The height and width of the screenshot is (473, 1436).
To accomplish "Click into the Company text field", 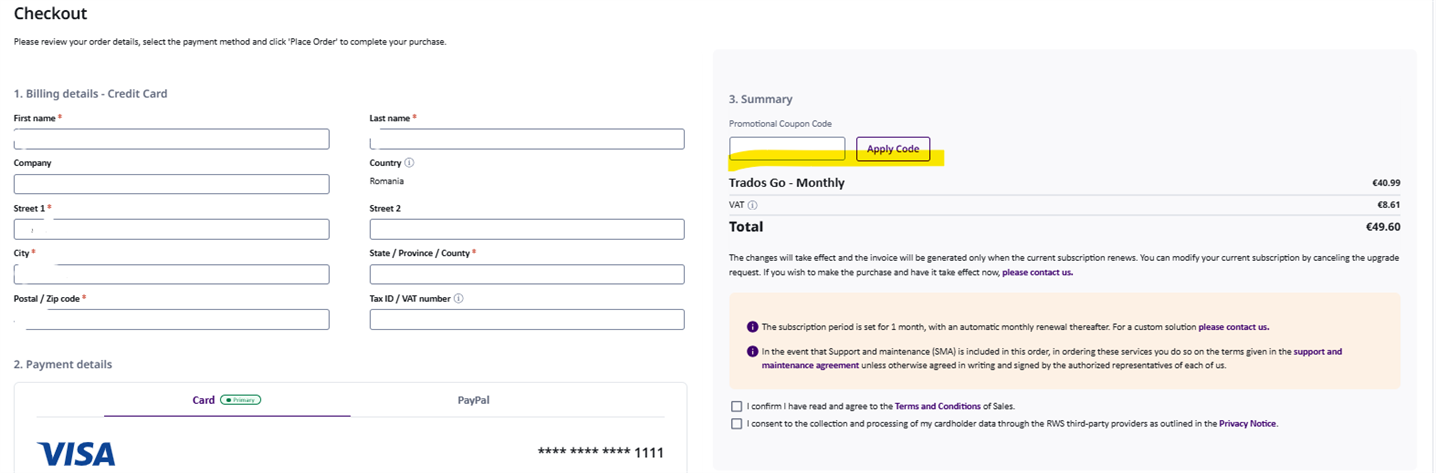I will click(171, 184).
